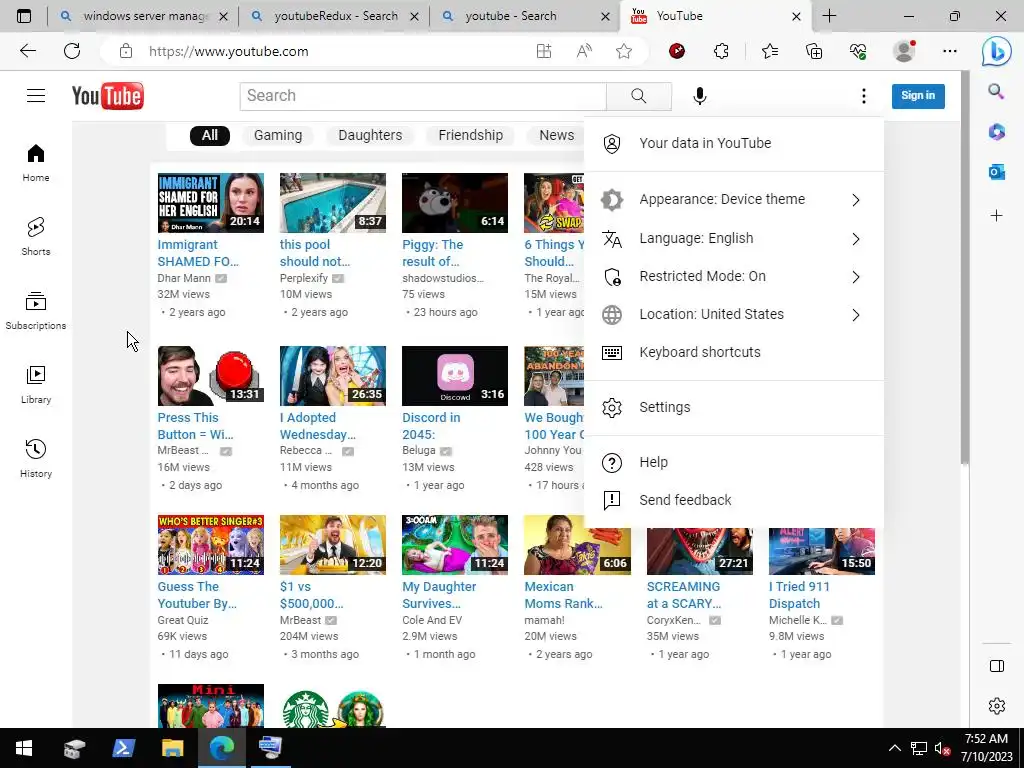Open Edge sidebar settings gear
Screen dimensions: 1024x768
(997, 706)
